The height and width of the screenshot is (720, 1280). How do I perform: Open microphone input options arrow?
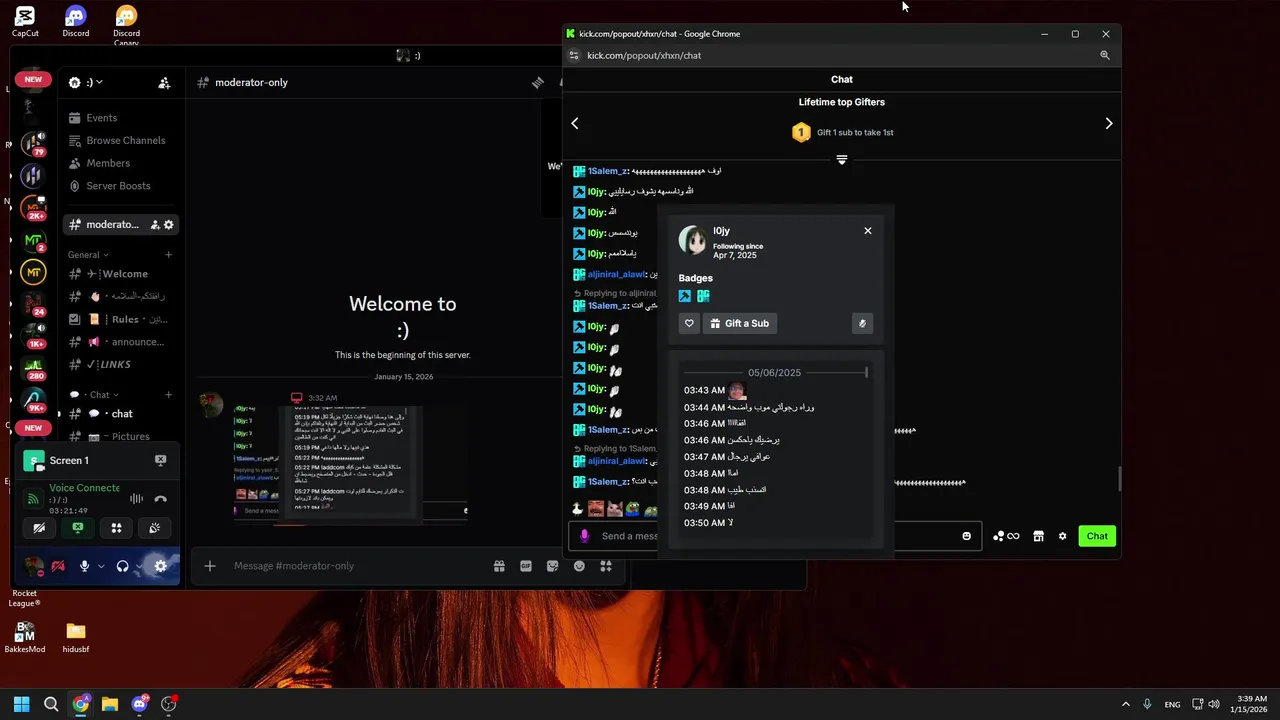[x=101, y=566]
